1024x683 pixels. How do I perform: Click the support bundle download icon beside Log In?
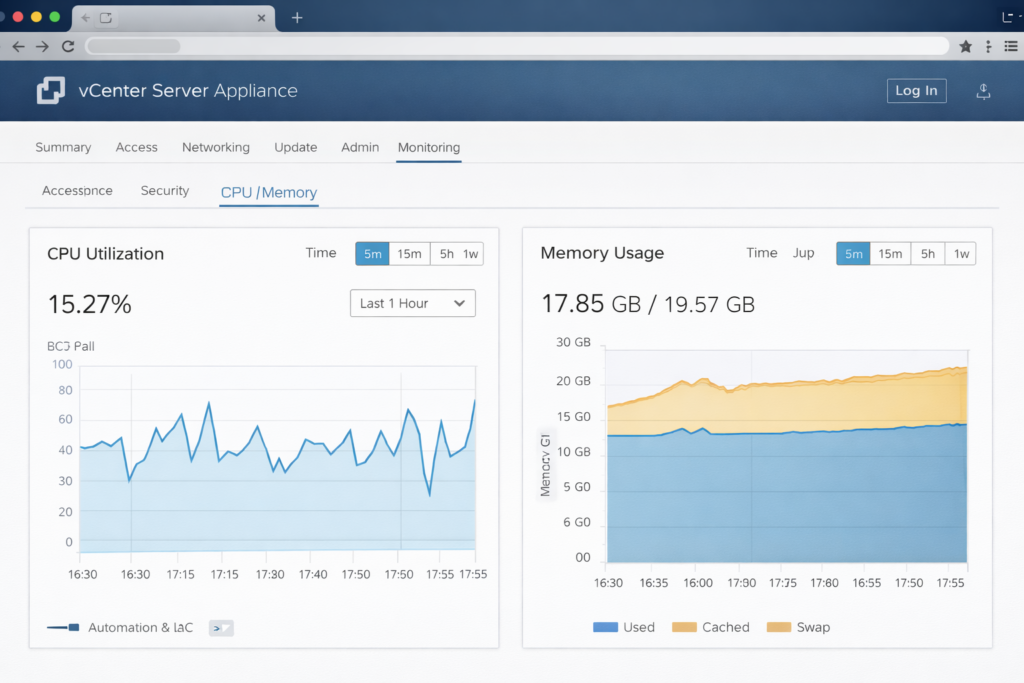(x=983, y=91)
